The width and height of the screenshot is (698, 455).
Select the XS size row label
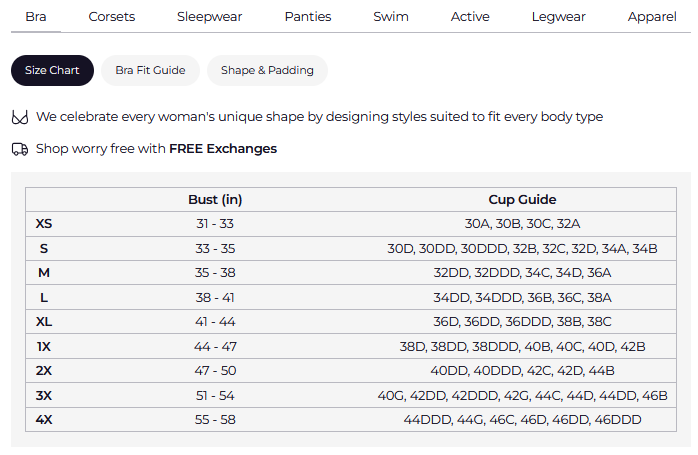pos(44,224)
